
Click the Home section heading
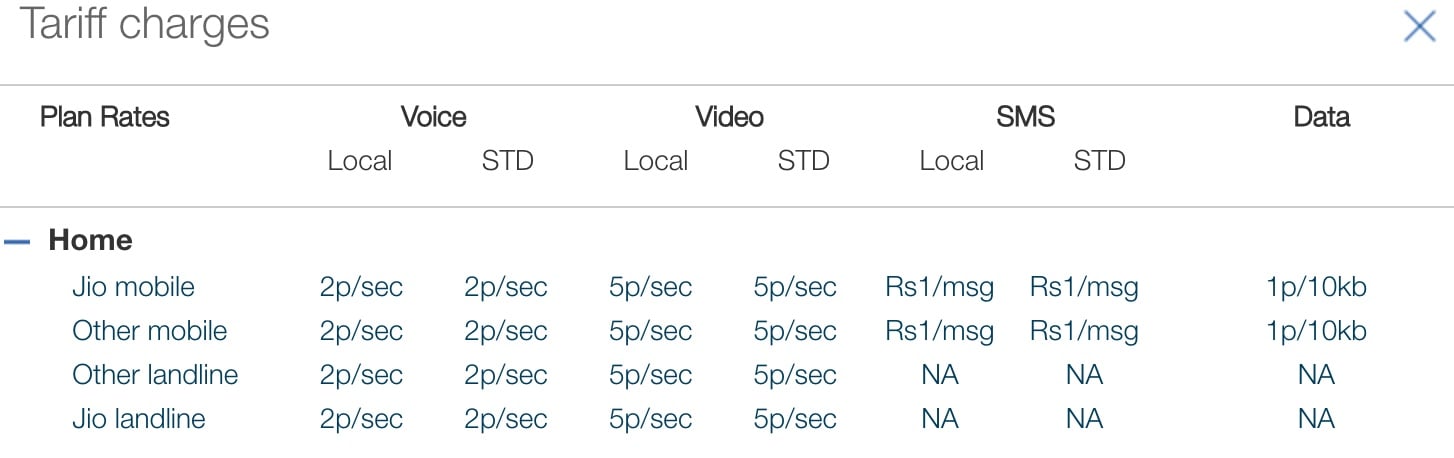click(90, 241)
